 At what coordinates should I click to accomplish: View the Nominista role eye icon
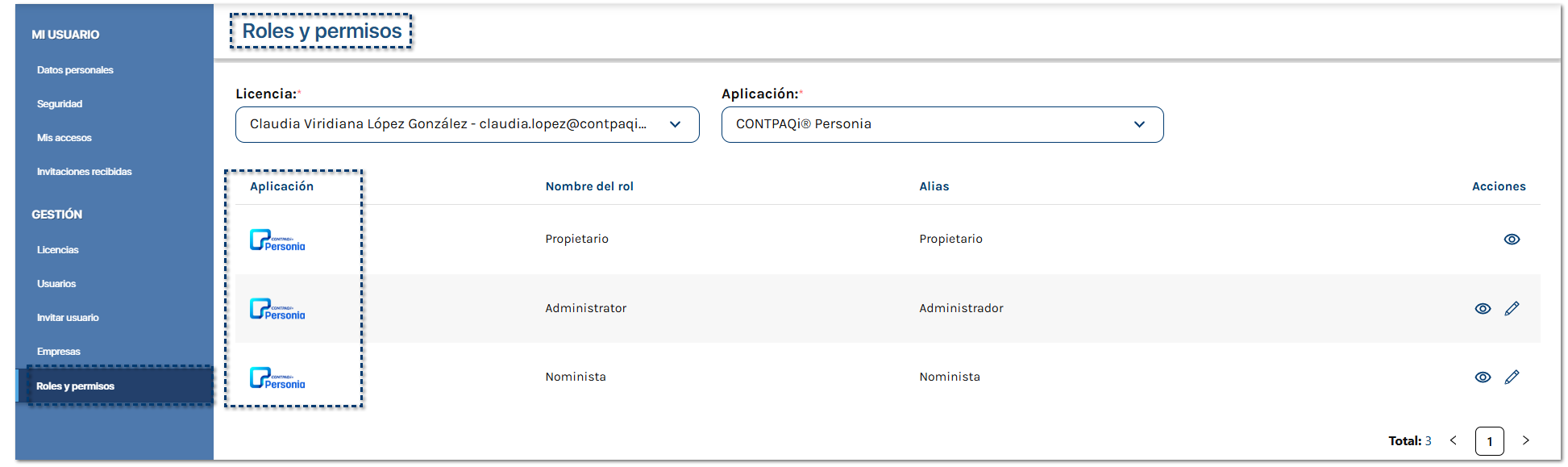(1483, 377)
